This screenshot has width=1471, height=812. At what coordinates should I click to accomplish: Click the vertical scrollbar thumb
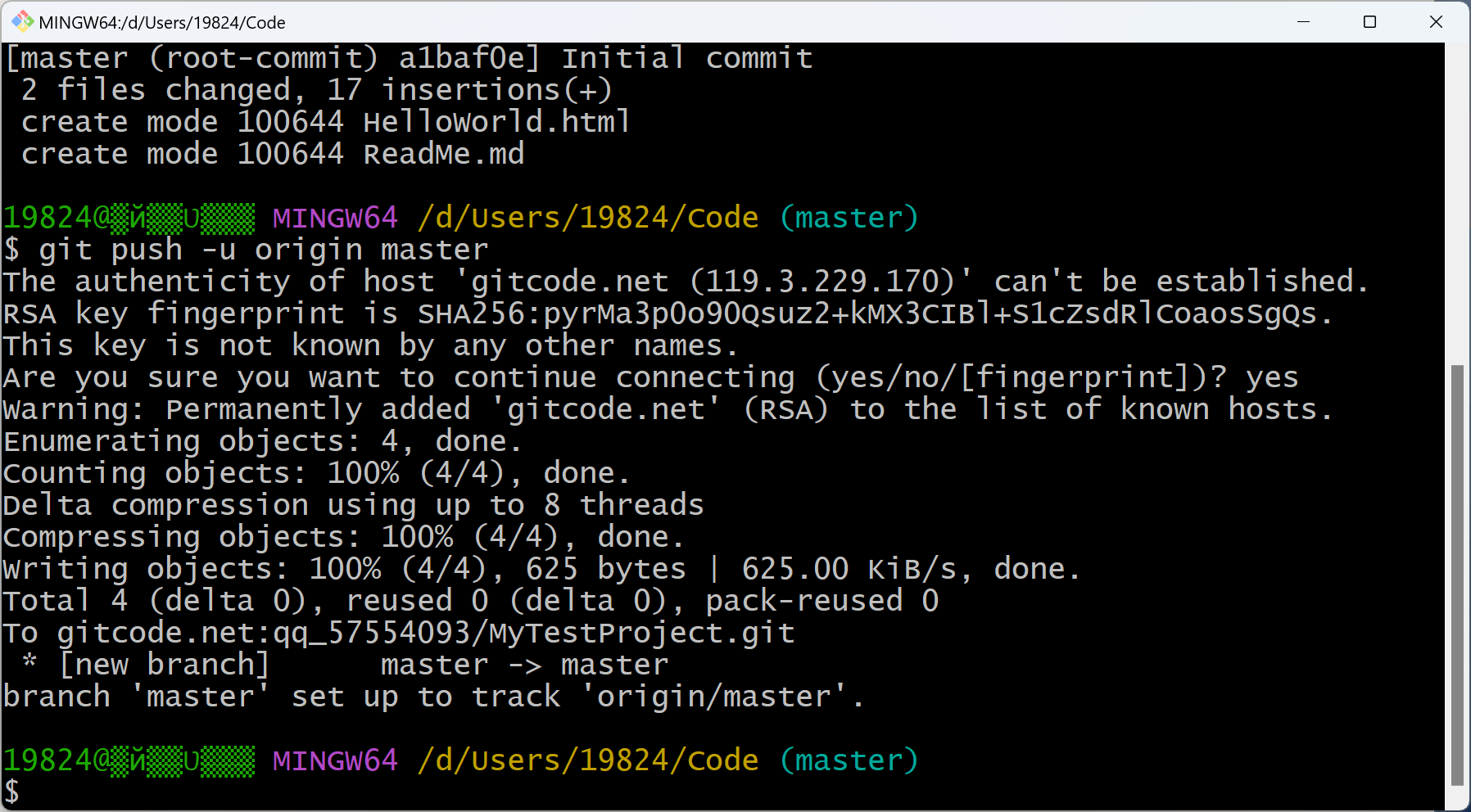coord(1457,573)
